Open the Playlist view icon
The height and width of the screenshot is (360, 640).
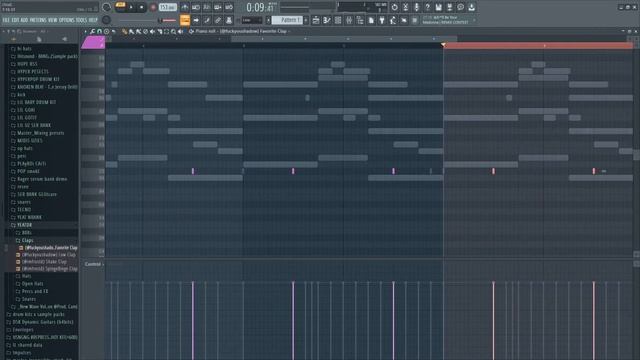pyautogui.click(x=316, y=20)
